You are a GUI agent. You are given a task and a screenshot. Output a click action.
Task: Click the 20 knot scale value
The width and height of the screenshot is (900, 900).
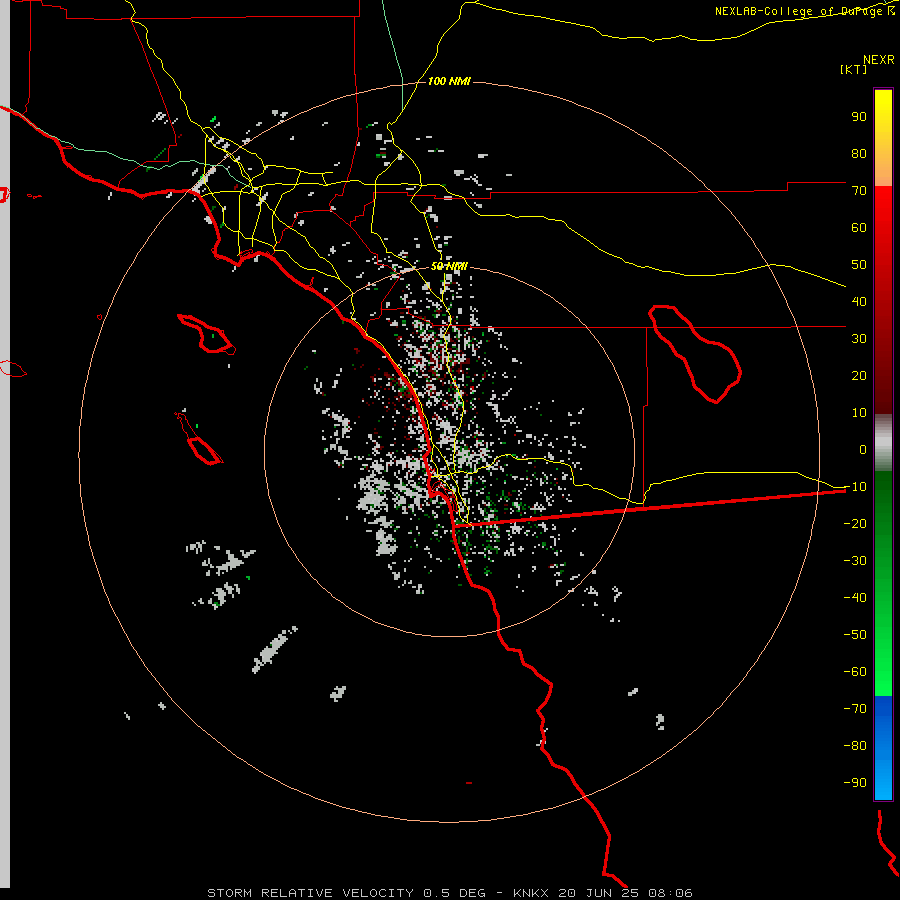pyautogui.click(x=859, y=376)
